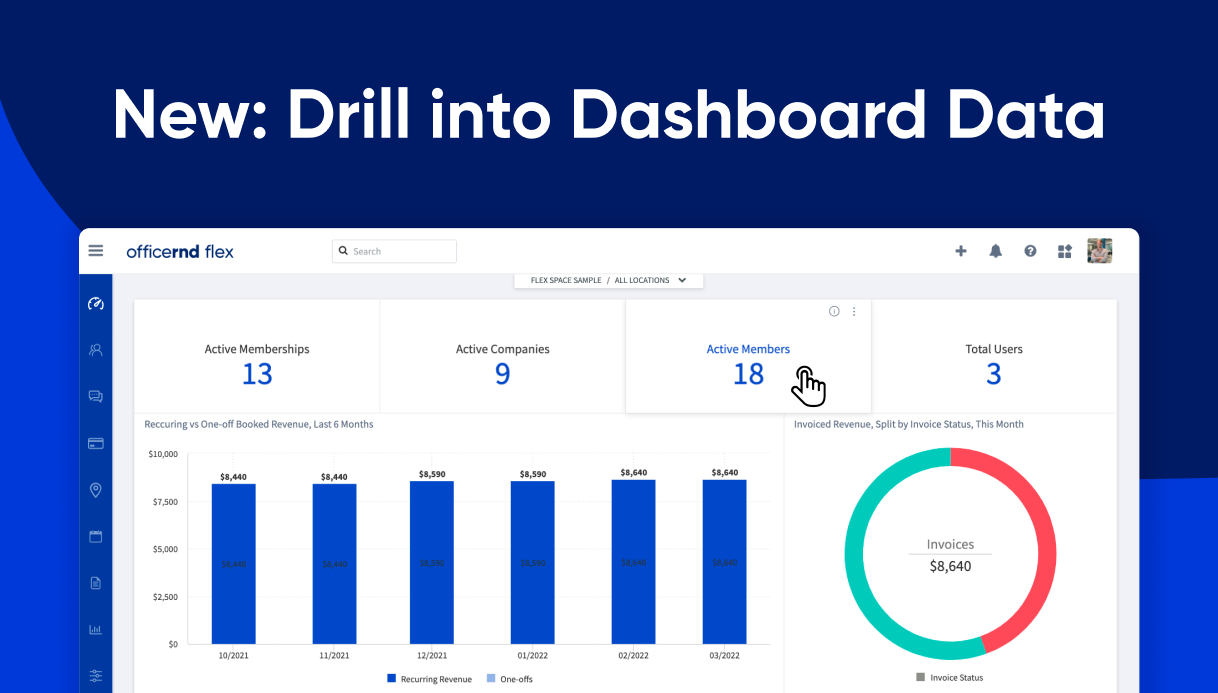Click the number 13 under Active Memberships
This screenshot has height=693, width=1218.
pos(257,374)
